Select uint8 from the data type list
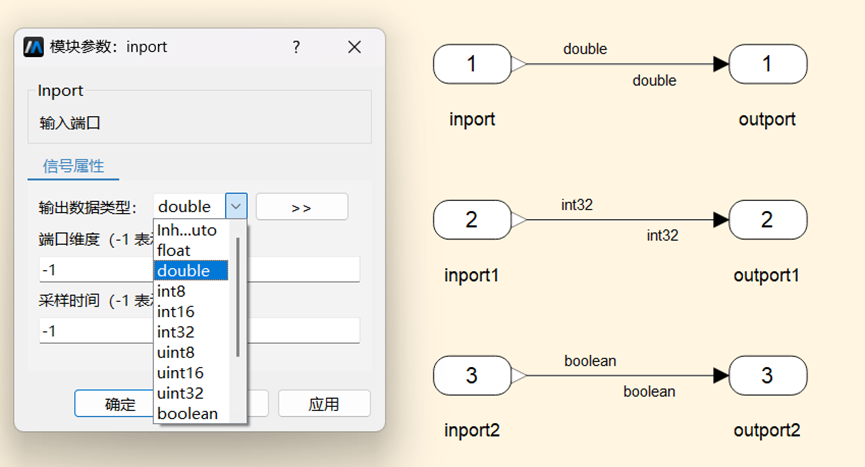The width and height of the screenshot is (865, 467). pos(191,352)
